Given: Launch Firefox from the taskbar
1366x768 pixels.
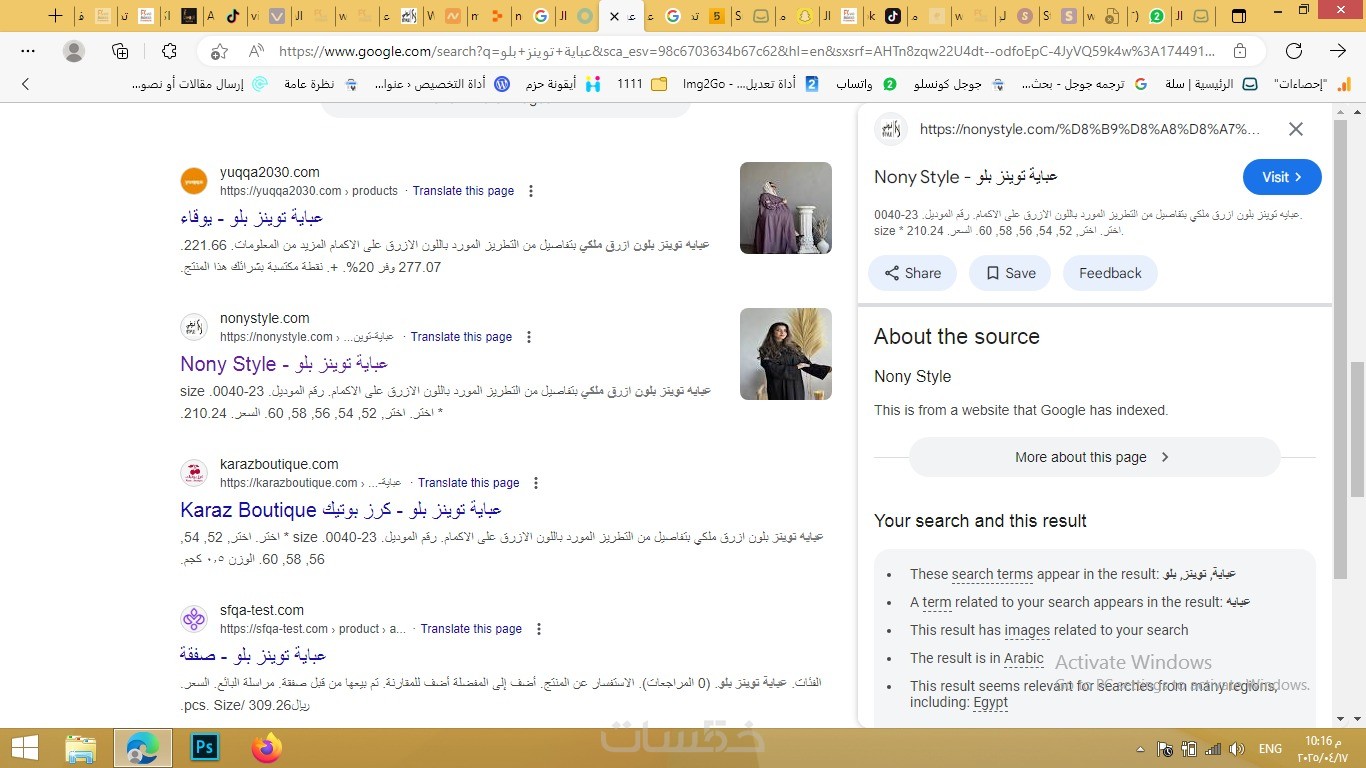Looking at the screenshot, I should [267, 748].
